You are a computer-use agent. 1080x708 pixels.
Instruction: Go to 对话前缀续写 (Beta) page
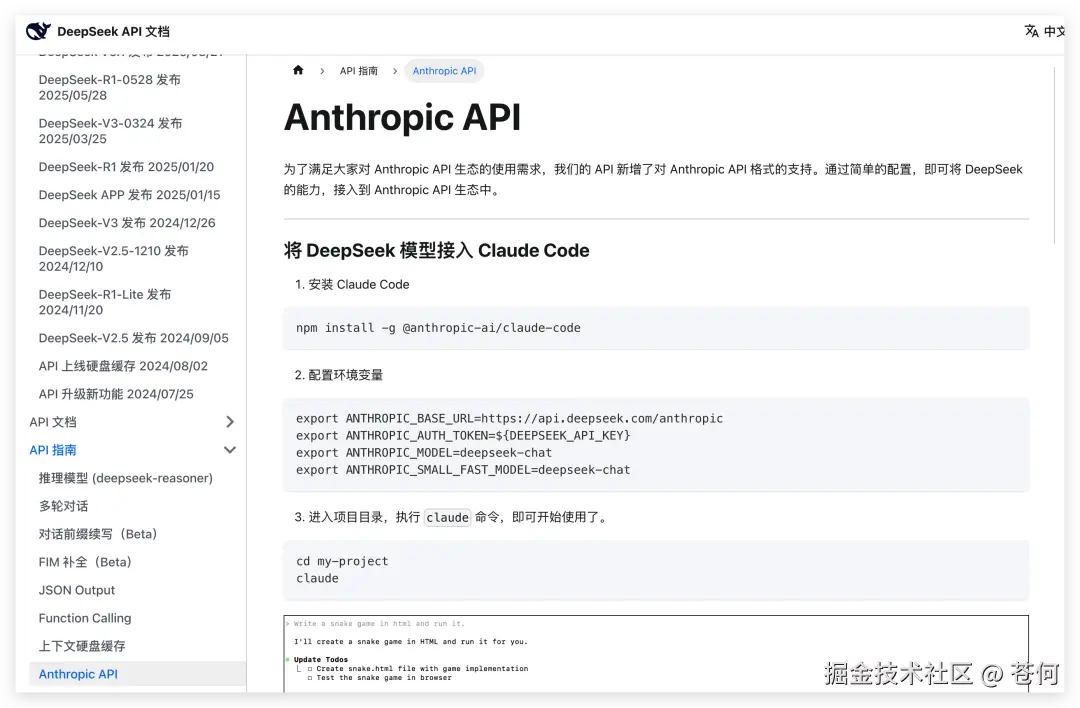98,534
